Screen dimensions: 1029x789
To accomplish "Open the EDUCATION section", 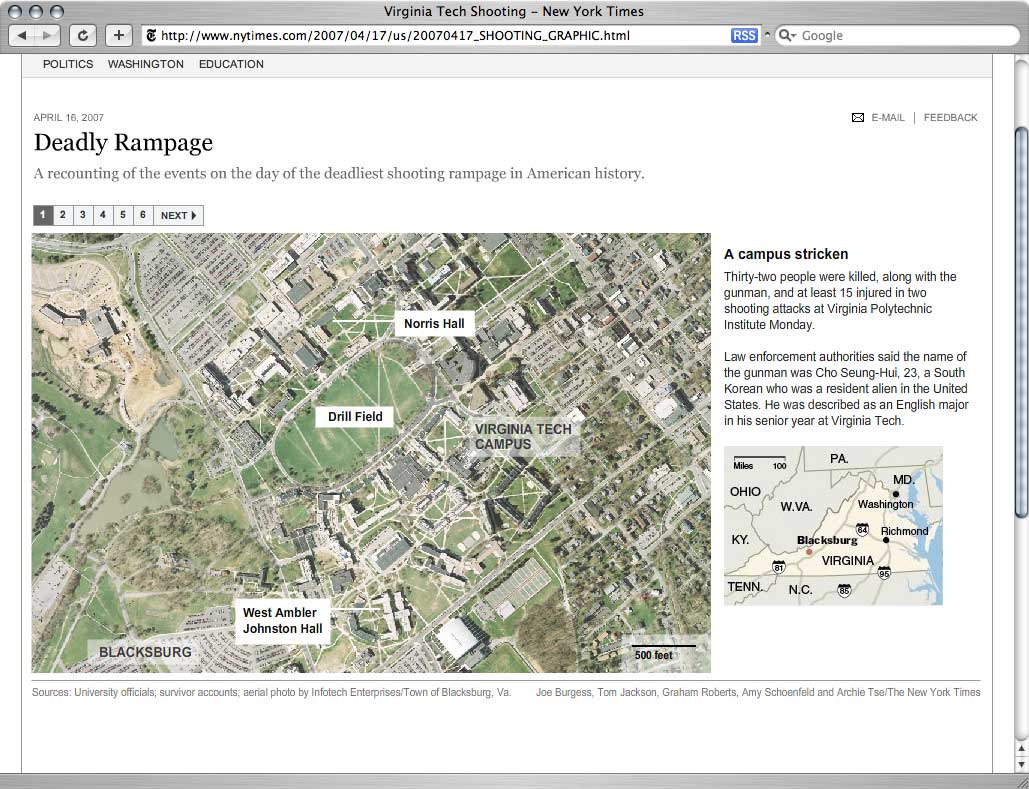I will click(231, 64).
